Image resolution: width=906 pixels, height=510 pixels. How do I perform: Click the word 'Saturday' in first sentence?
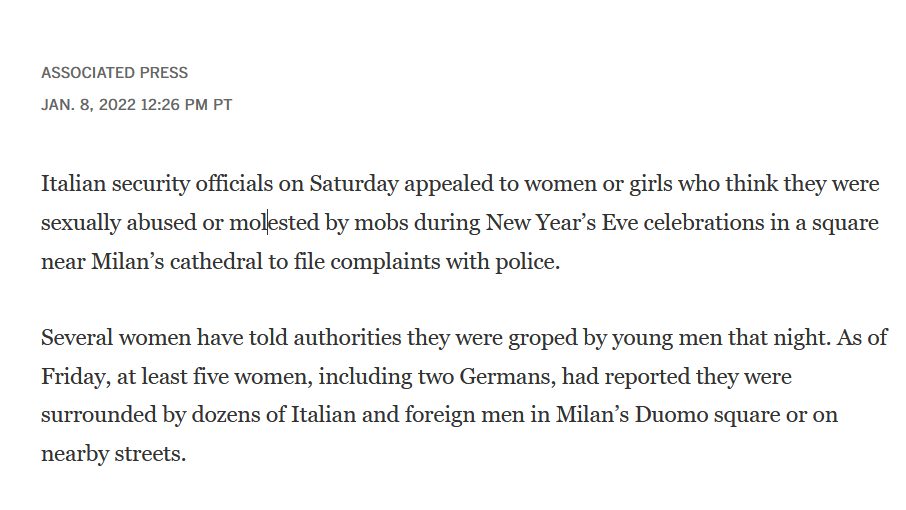pyautogui.click(x=354, y=184)
